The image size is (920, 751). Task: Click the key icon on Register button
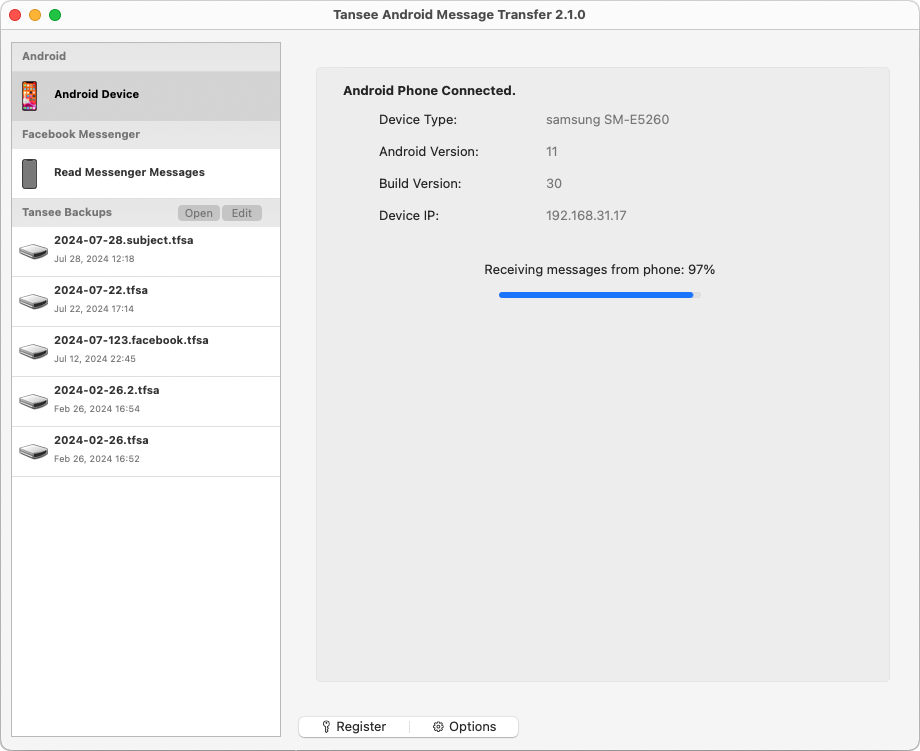(x=326, y=727)
